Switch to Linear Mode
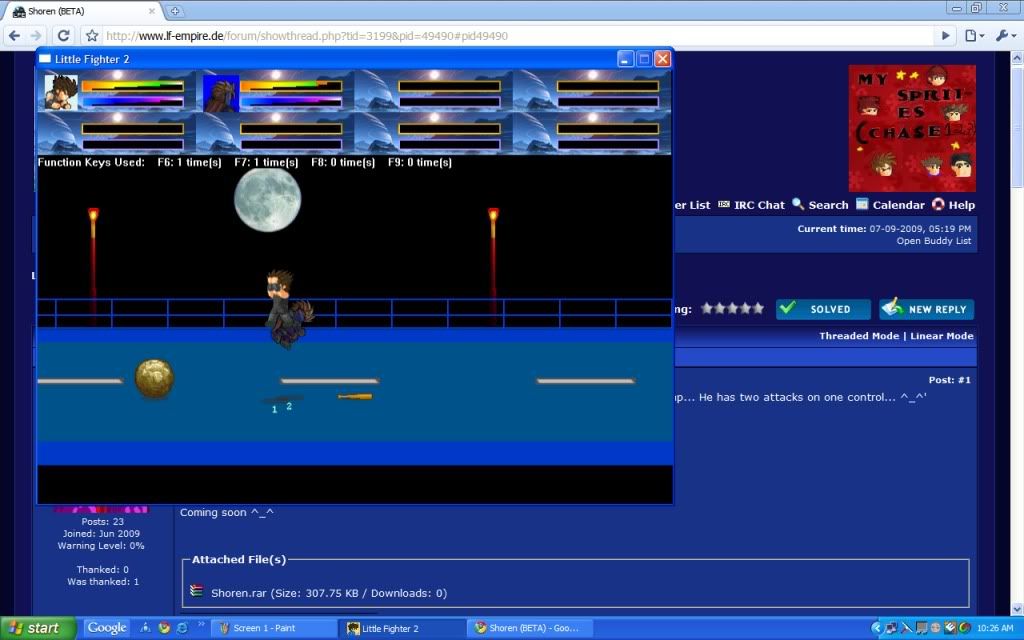The width and height of the screenshot is (1024, 640). [939, 335]
